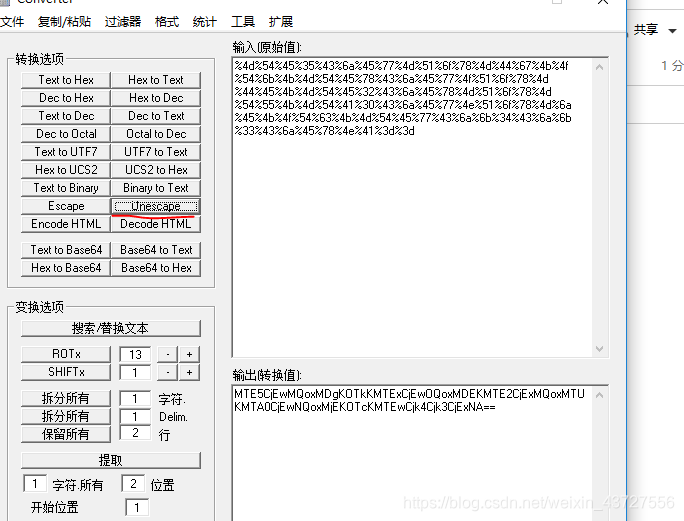Convert with Hex to UCS2

pos(66,170)
